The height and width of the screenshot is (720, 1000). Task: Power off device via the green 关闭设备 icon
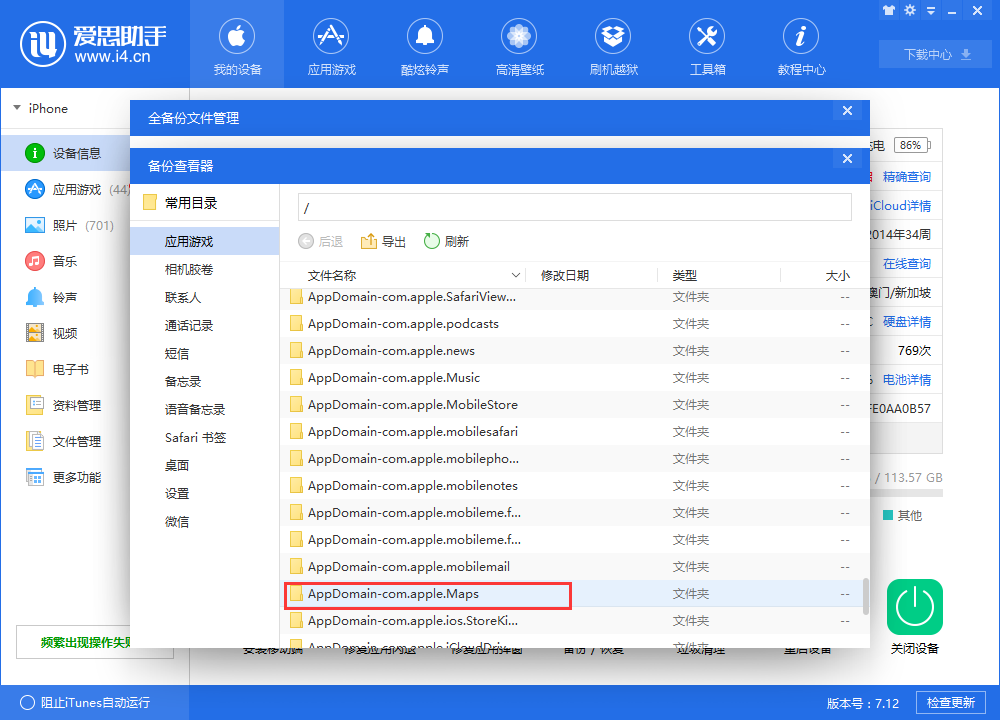[914, 607]
